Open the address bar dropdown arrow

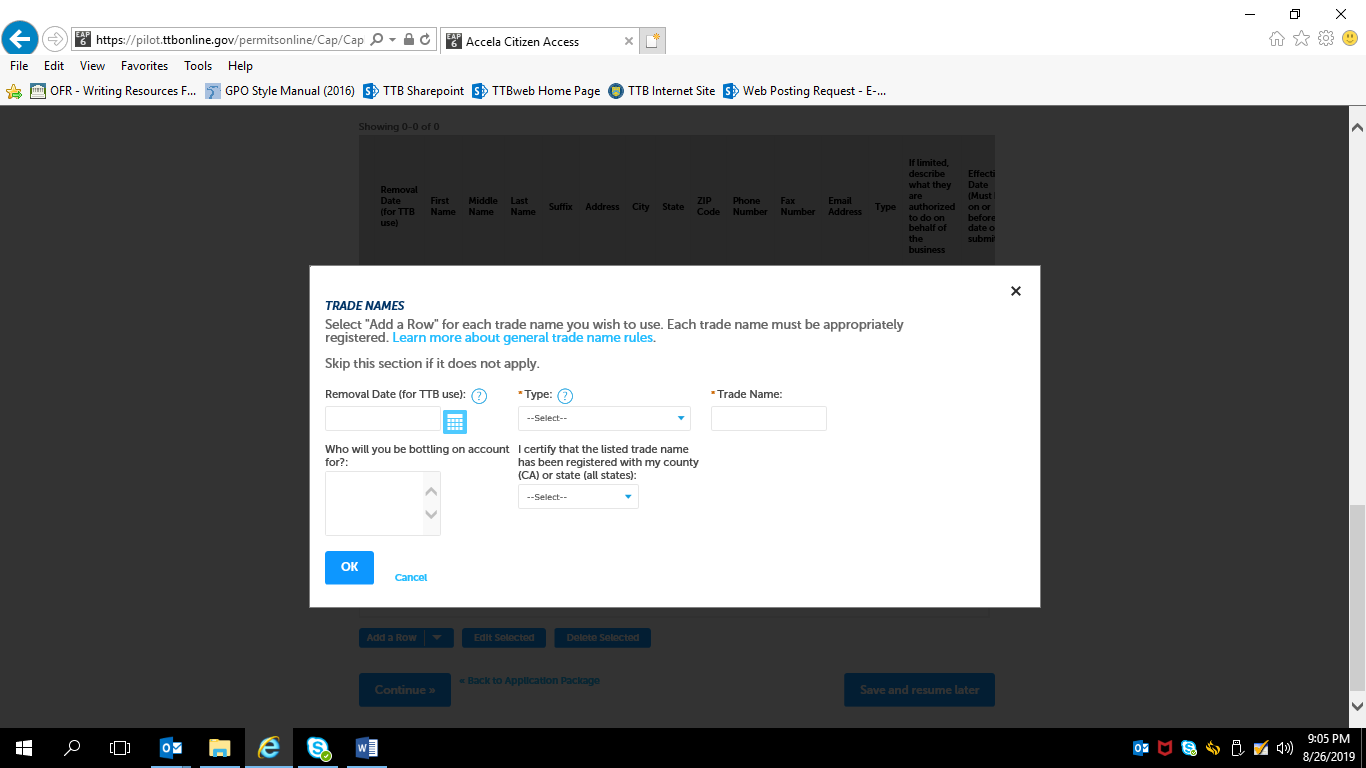click(392, 40)
